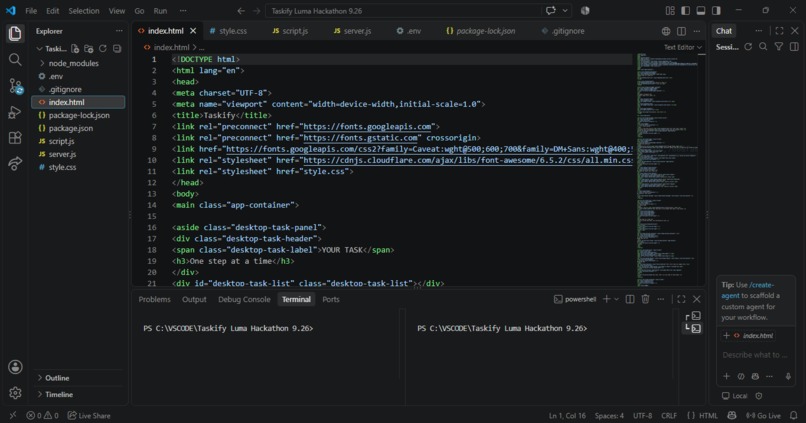
Task: Split the terminal pane
Action: pyautogui.click(x=630, y=299)
